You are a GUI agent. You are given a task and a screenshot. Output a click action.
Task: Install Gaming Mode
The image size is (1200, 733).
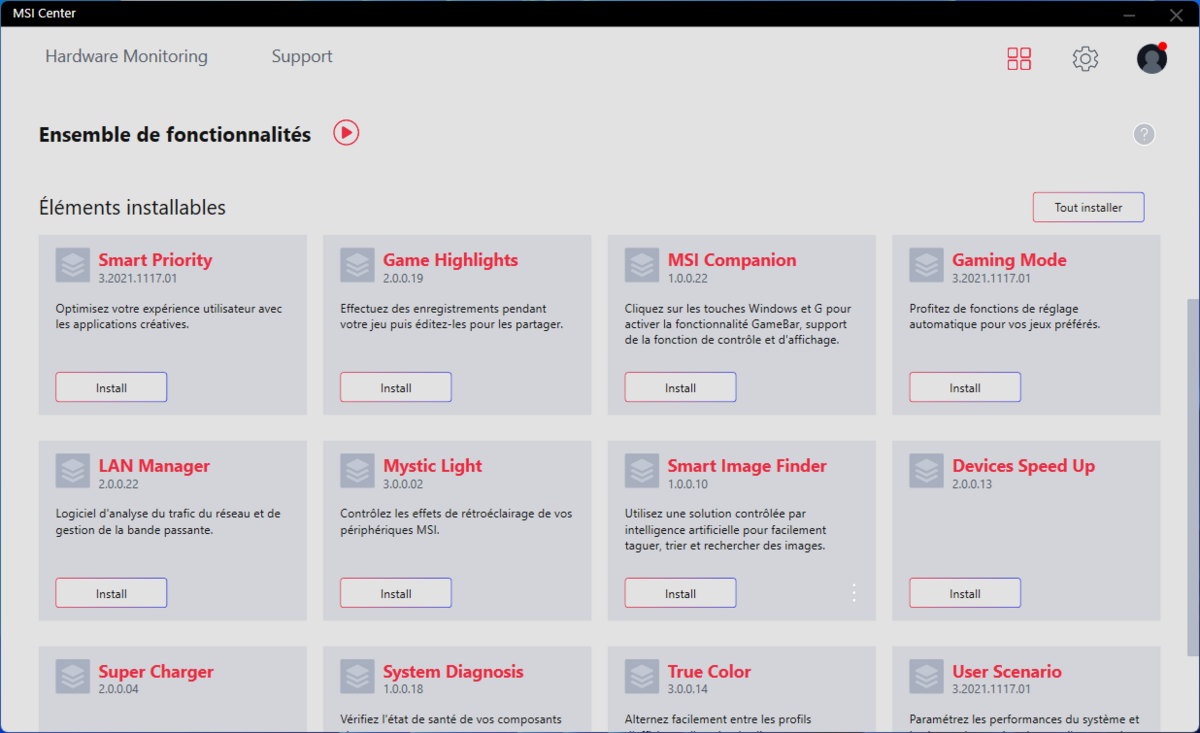click(965, 387)
